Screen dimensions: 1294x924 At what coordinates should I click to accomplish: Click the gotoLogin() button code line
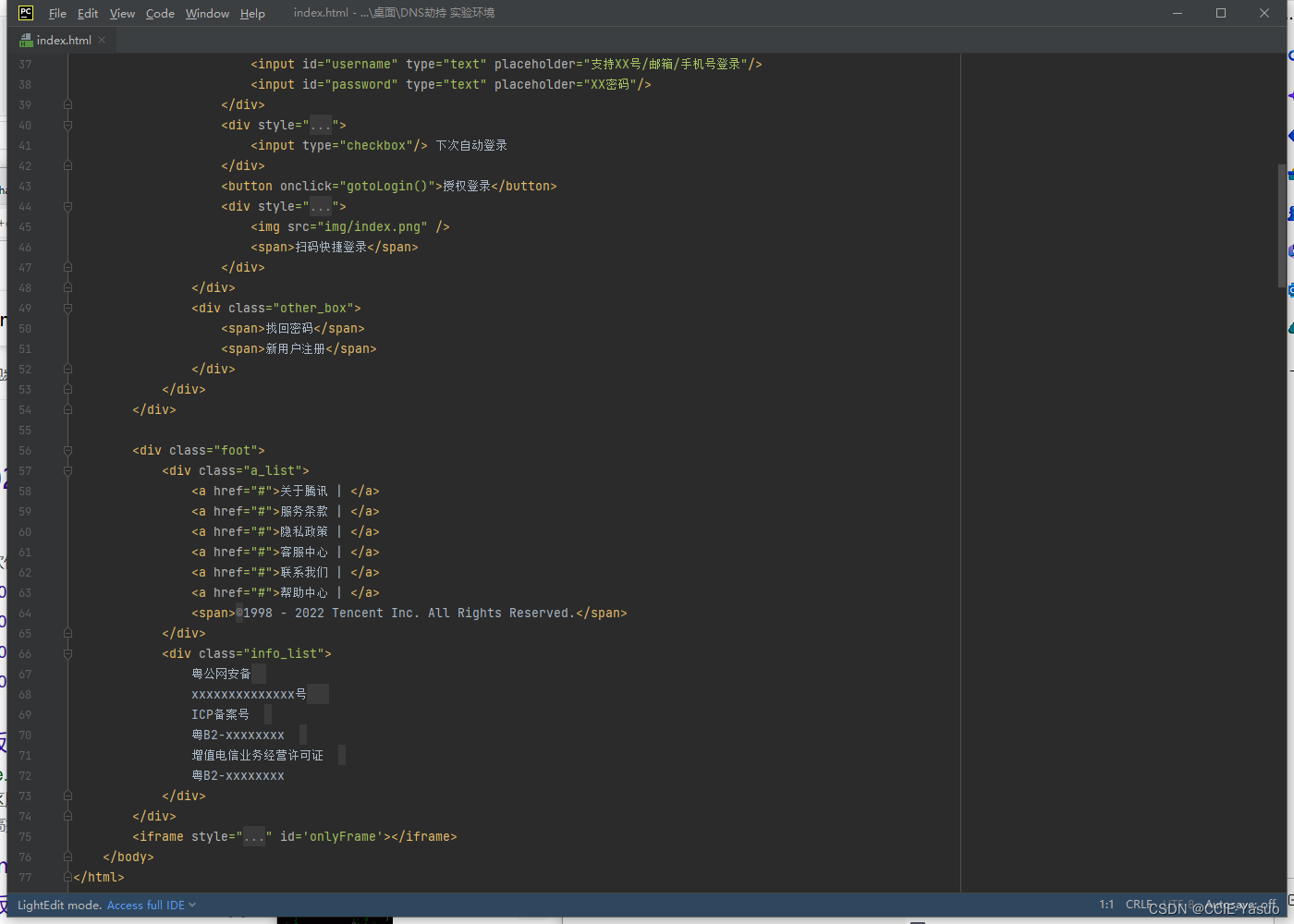388,186
